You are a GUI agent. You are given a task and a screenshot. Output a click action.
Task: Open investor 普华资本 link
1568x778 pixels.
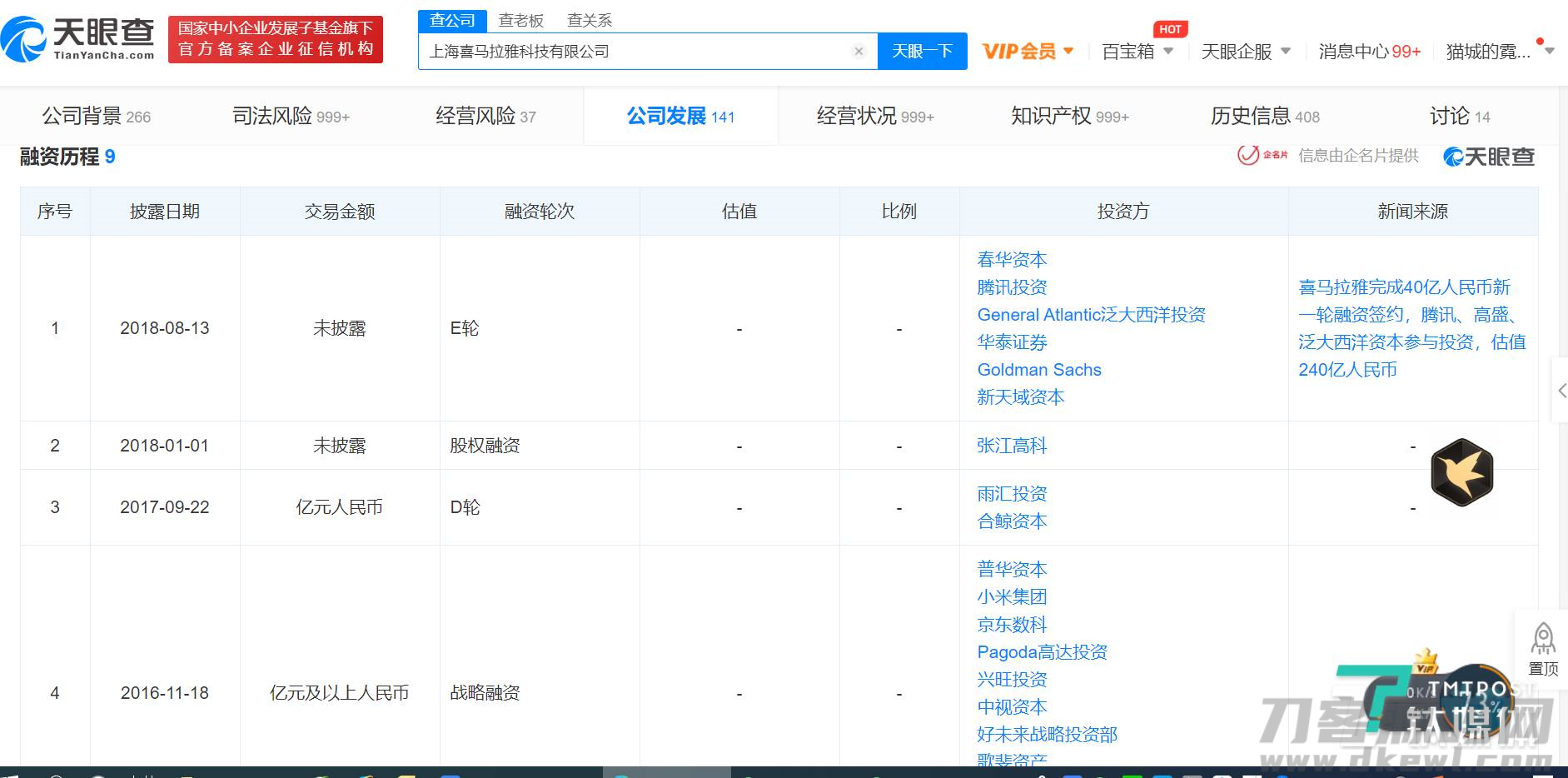[1012, 569]
